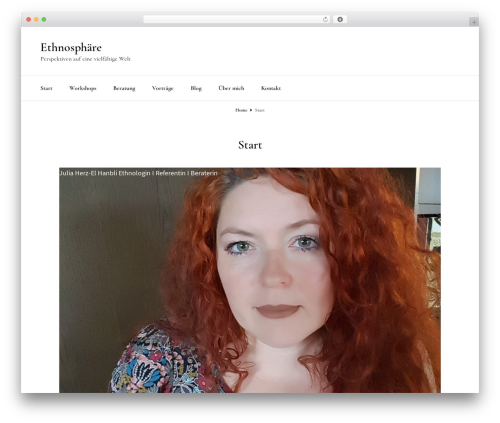Focus the browser address bar

[236, 20]
